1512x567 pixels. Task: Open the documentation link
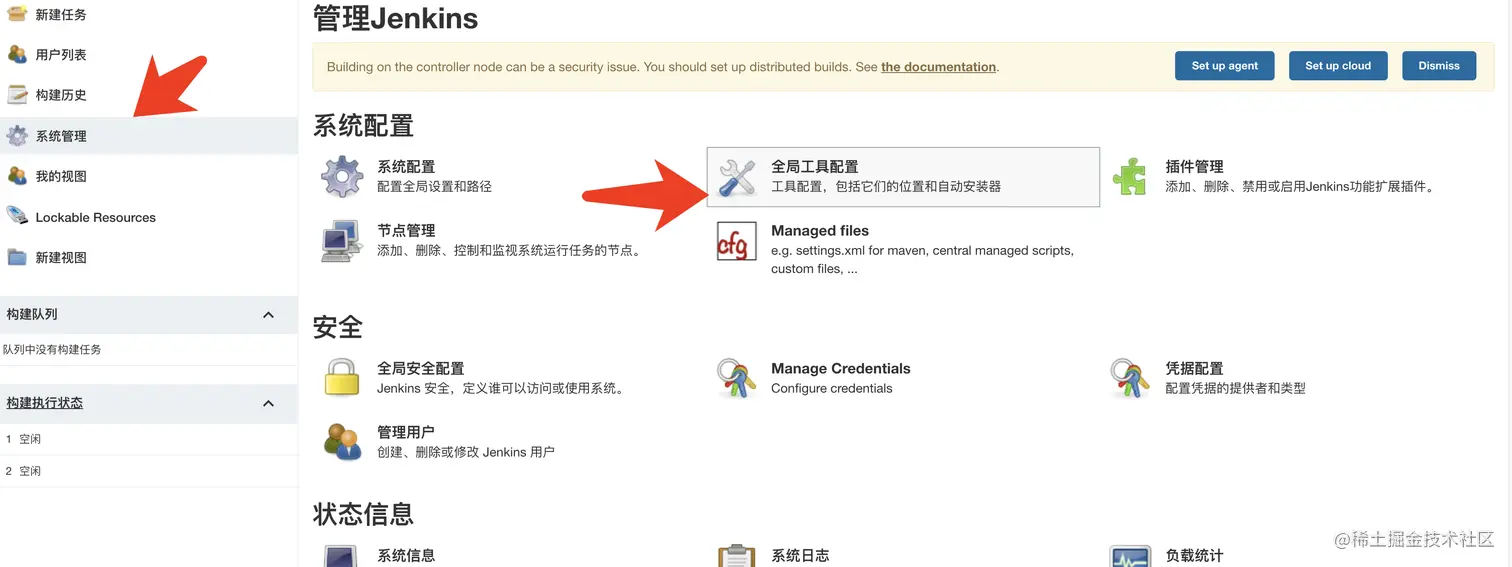tap(938, 67)
